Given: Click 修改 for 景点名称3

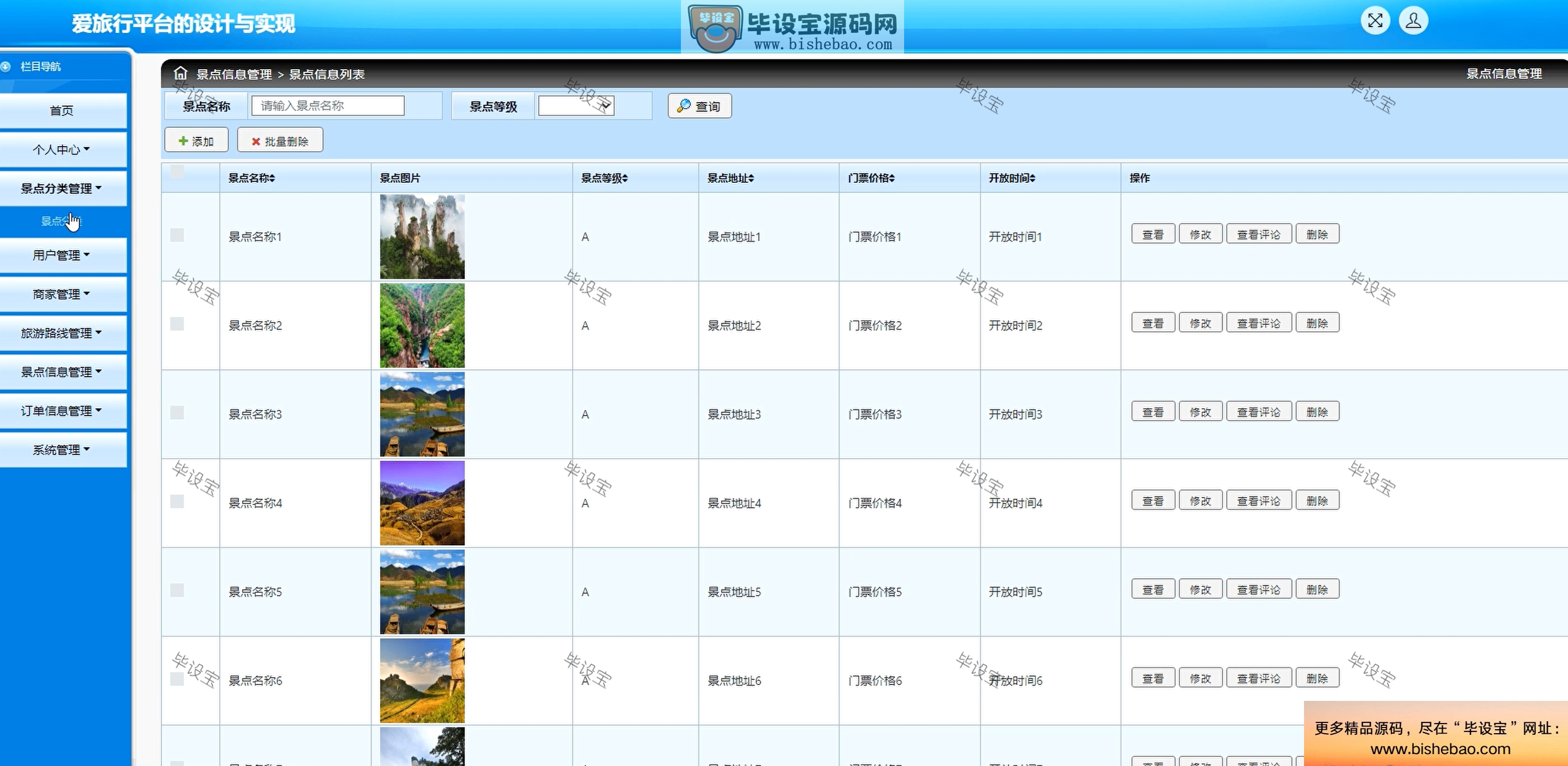Looking at the screenshot, I should [x=1200, y=412].
